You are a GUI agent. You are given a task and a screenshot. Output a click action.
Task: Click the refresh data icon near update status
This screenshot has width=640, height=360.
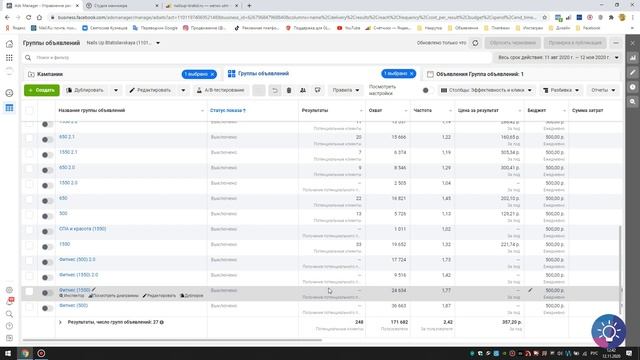475,43
